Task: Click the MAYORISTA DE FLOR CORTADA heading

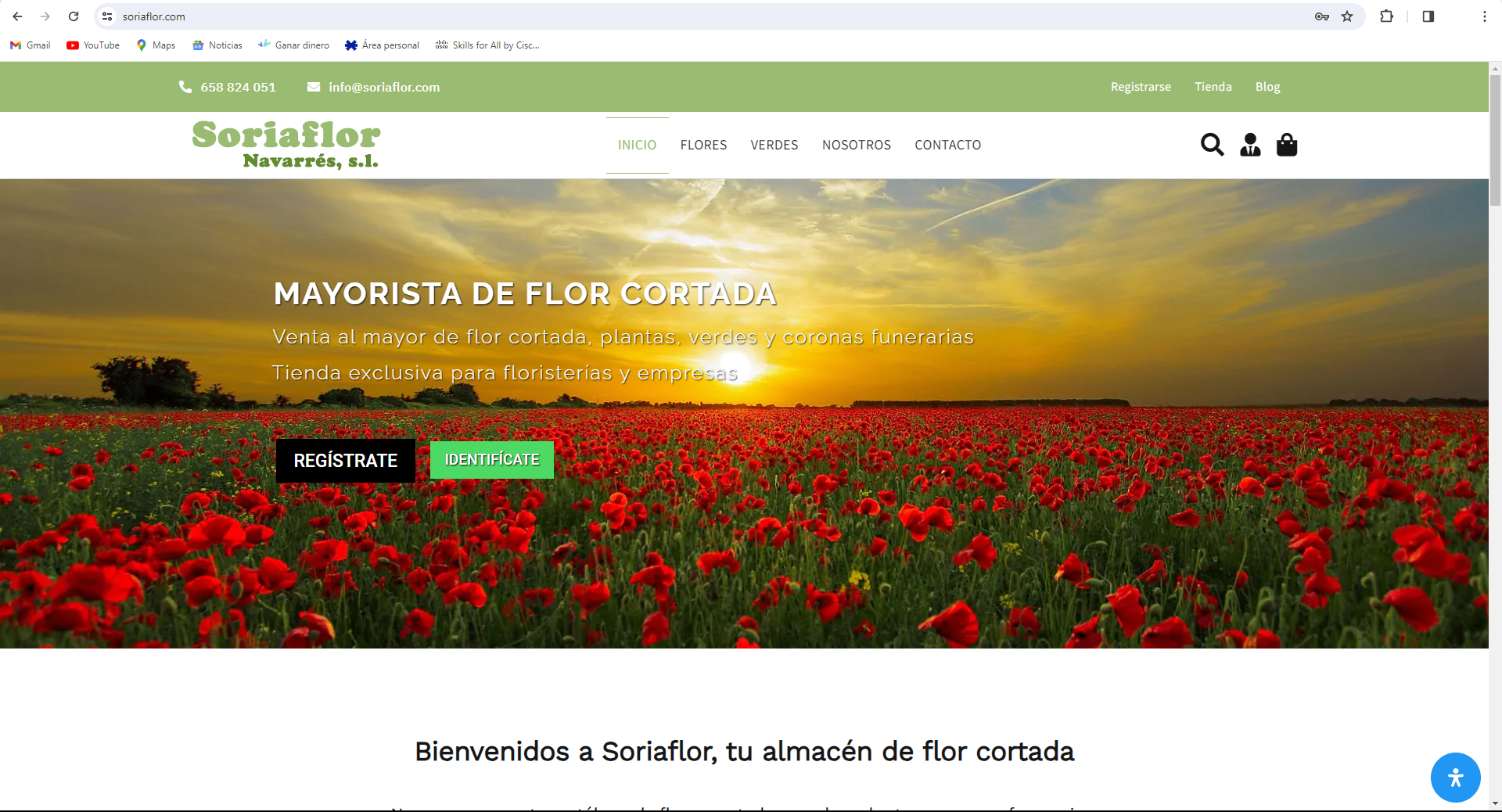Action: pyautogui.click(x=525, y=294)
